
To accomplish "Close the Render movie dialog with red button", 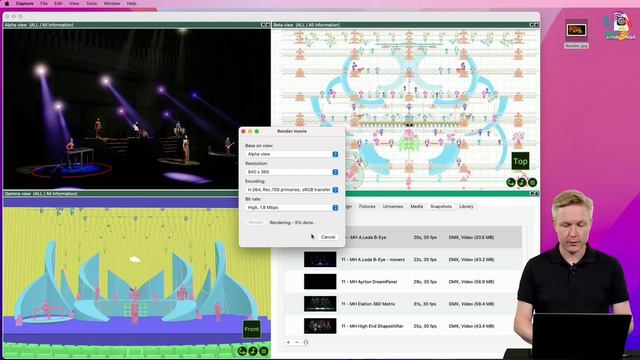I will pos(244,131).
